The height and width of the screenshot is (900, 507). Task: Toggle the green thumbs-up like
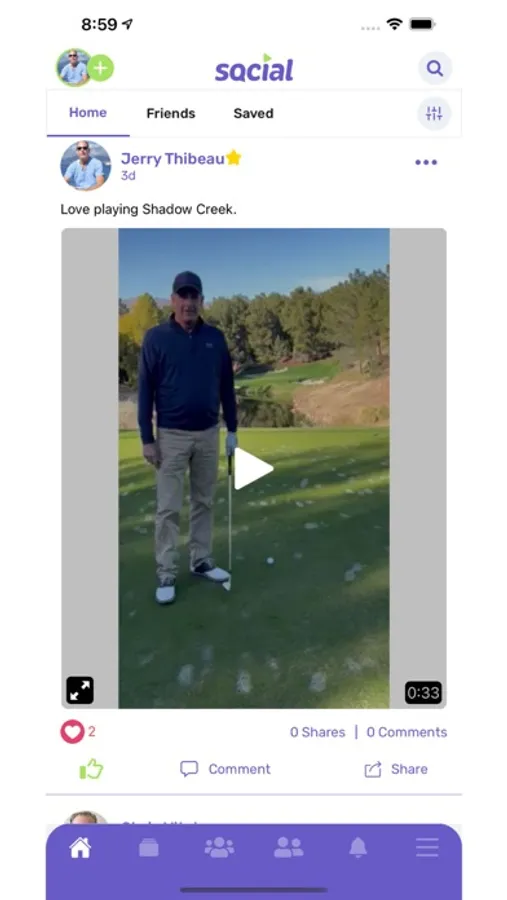tap(91, 769)
